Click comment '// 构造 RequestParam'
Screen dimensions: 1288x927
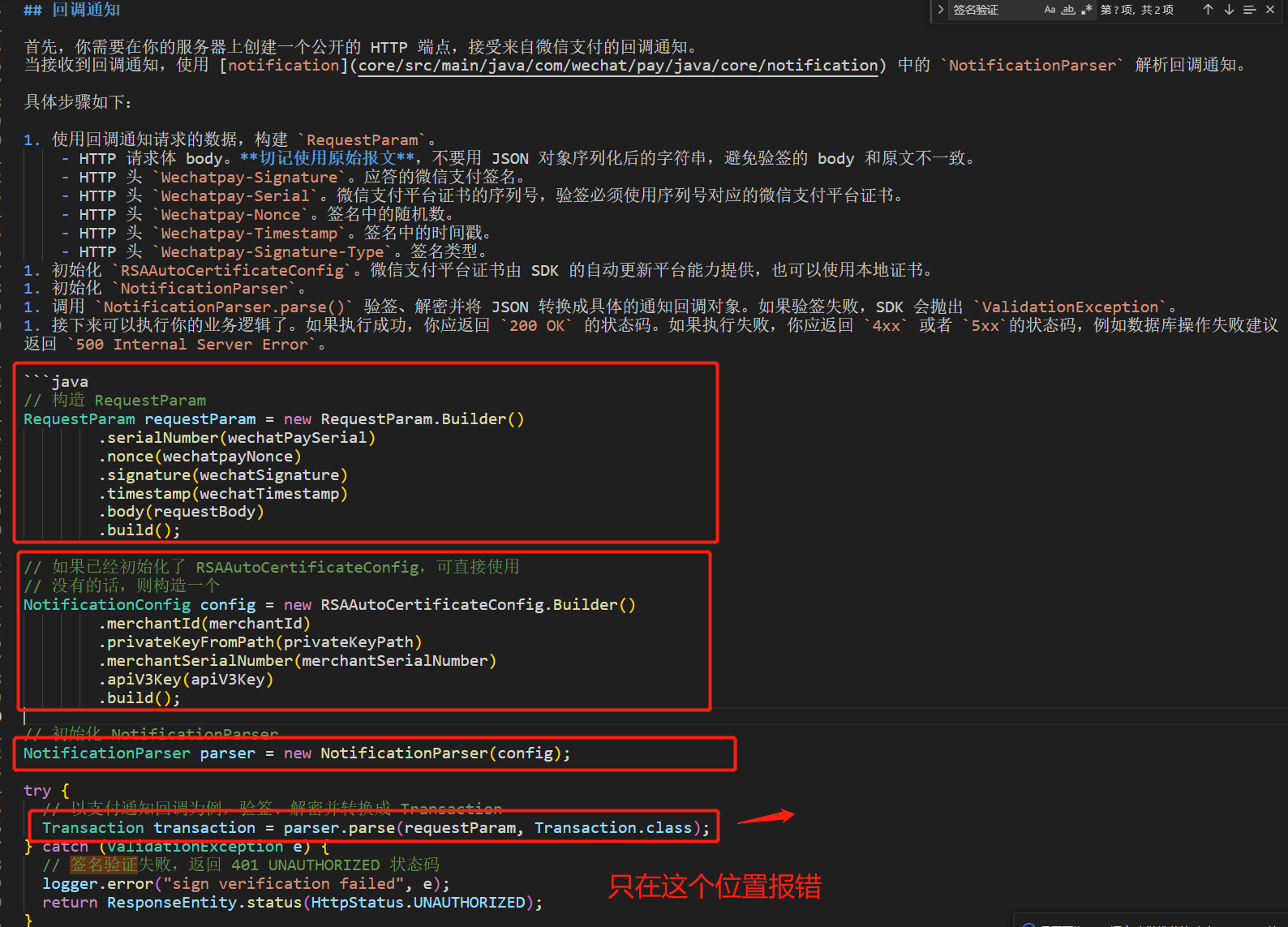[x=115, y=401]
